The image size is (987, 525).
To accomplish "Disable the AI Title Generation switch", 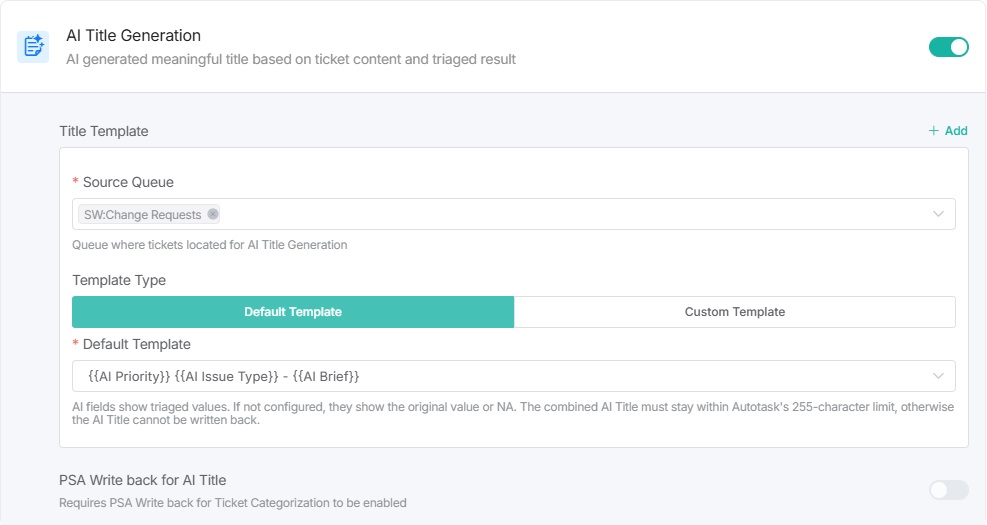I will 948,47.
